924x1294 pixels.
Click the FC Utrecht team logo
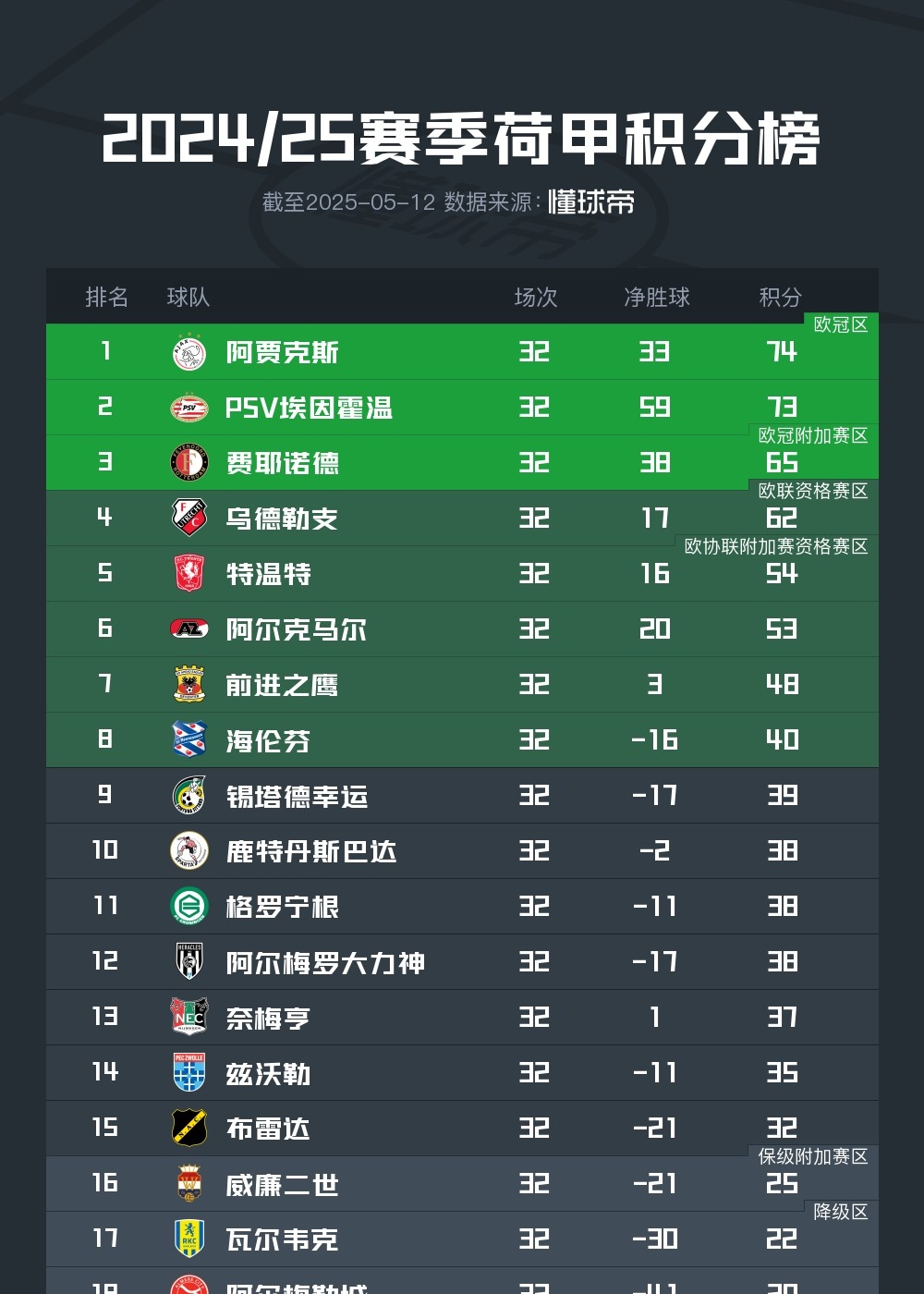[x=189, y=518]
